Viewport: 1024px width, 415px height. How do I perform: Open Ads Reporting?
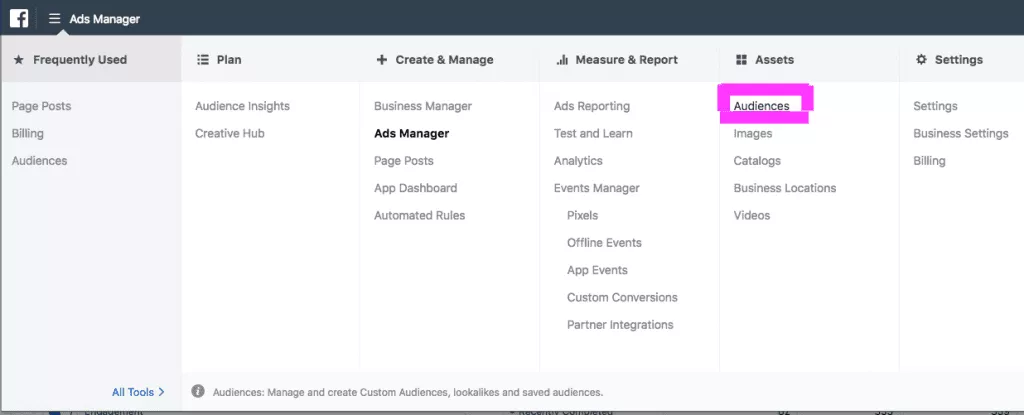(x=592, y=106)
